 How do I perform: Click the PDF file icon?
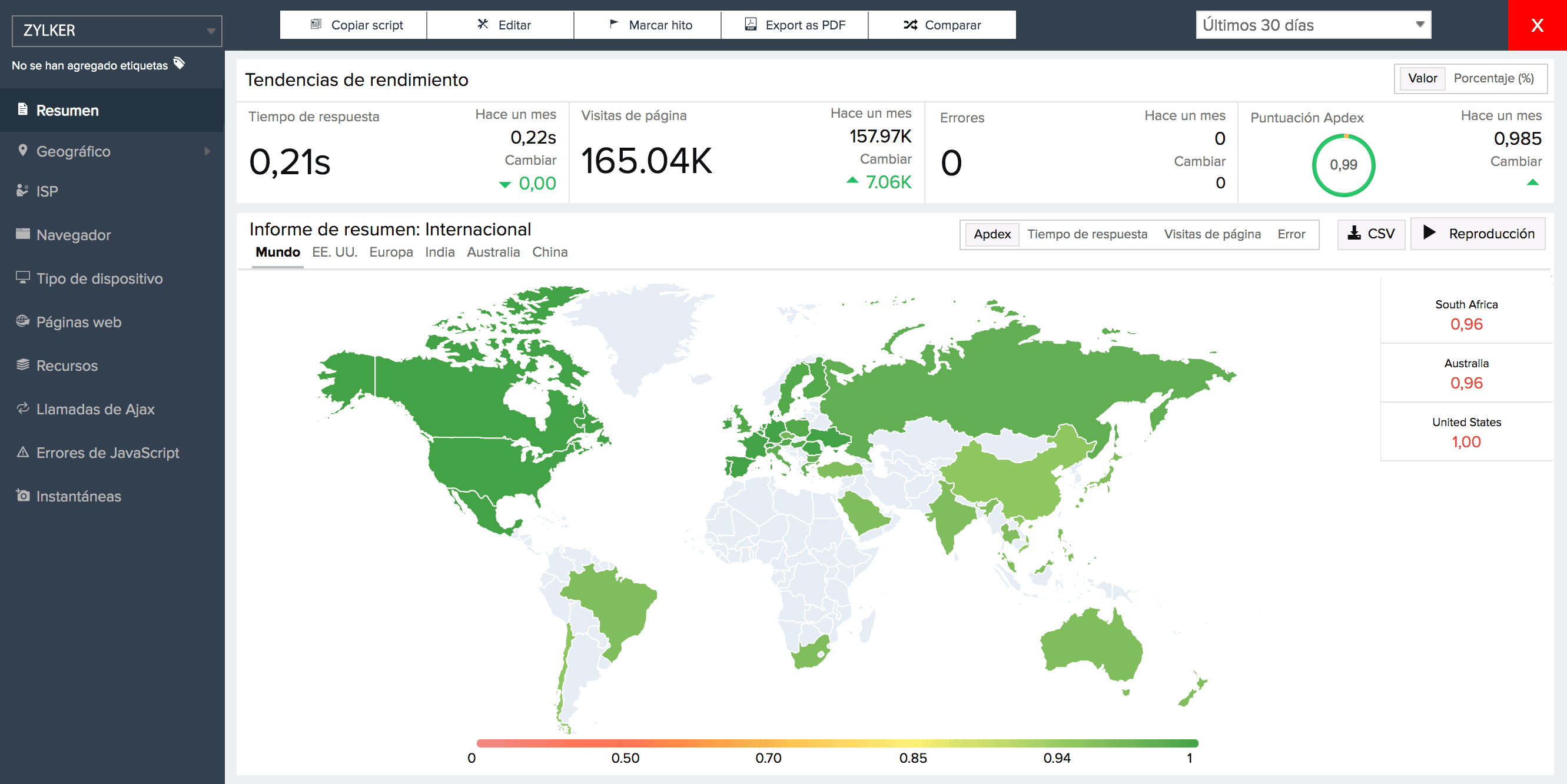[x=751, y=24]
